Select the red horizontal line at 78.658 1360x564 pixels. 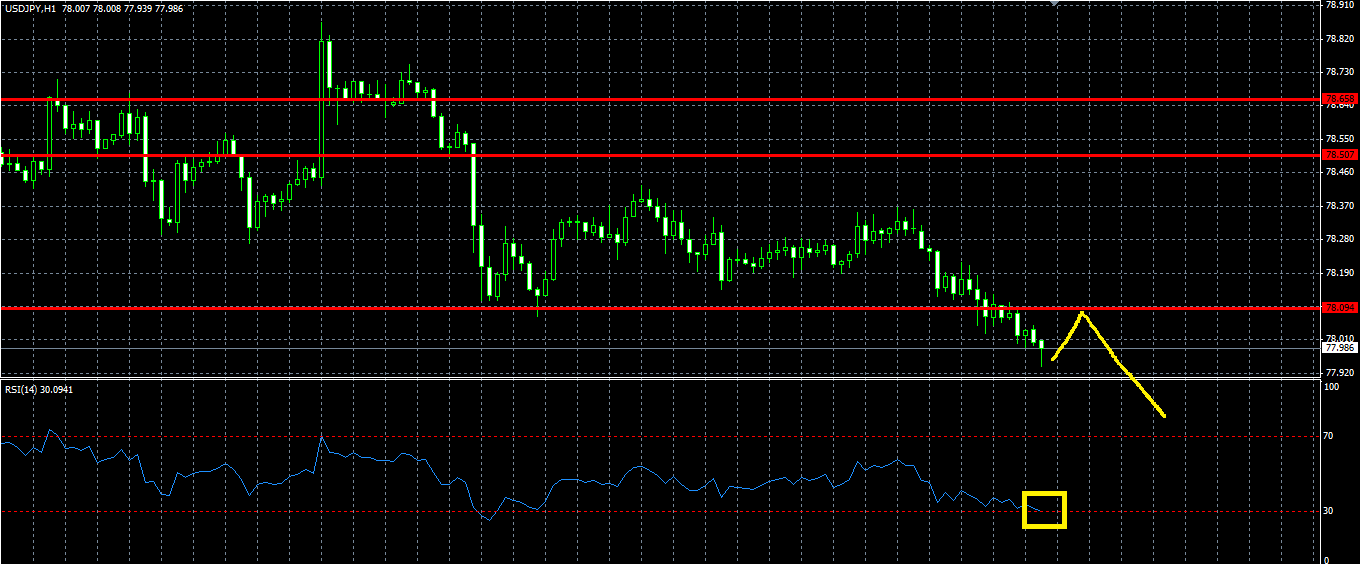click(x=660, y=100)
